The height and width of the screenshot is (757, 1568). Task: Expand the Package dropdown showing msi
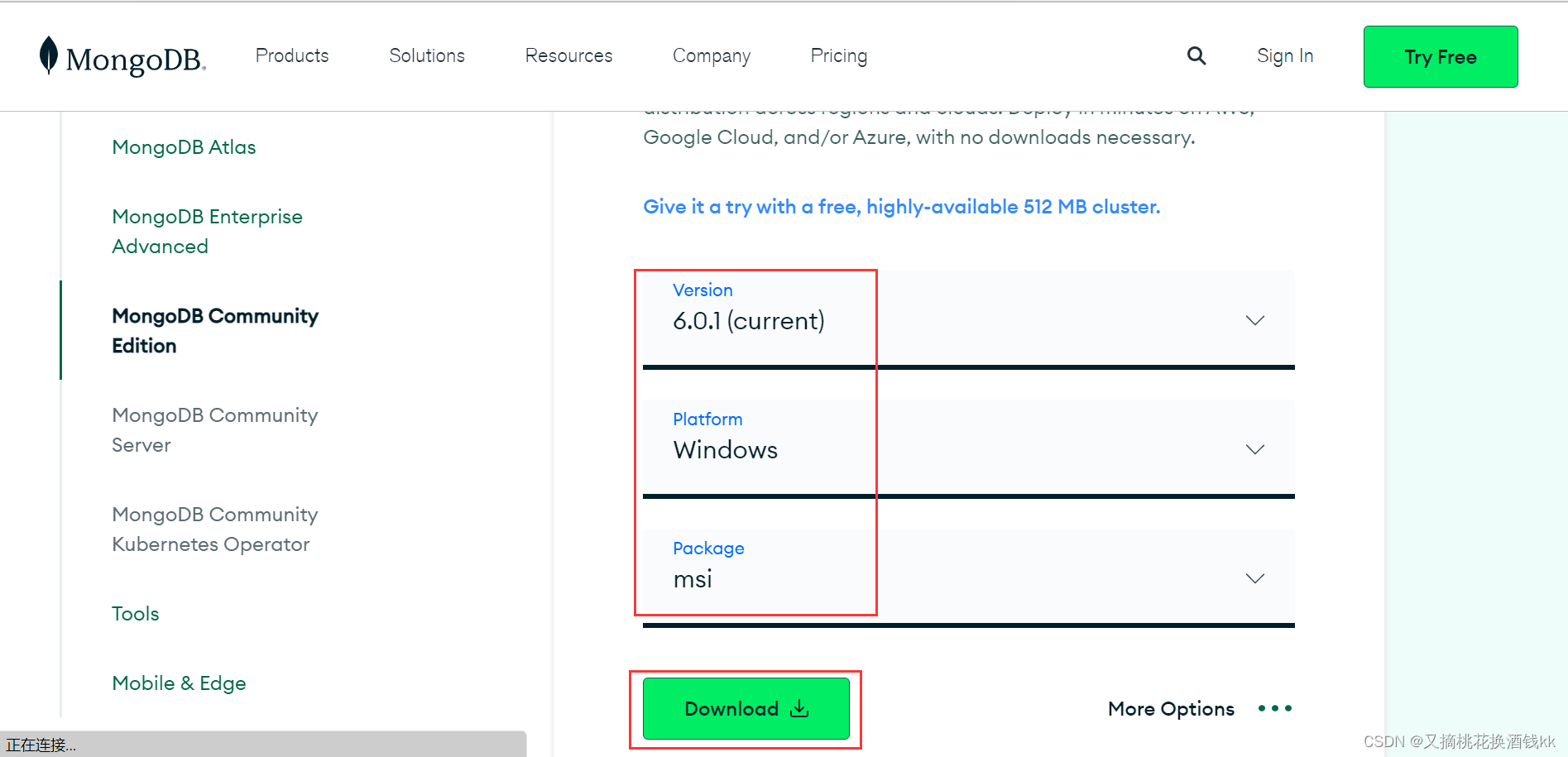[x=1254, y=578]
